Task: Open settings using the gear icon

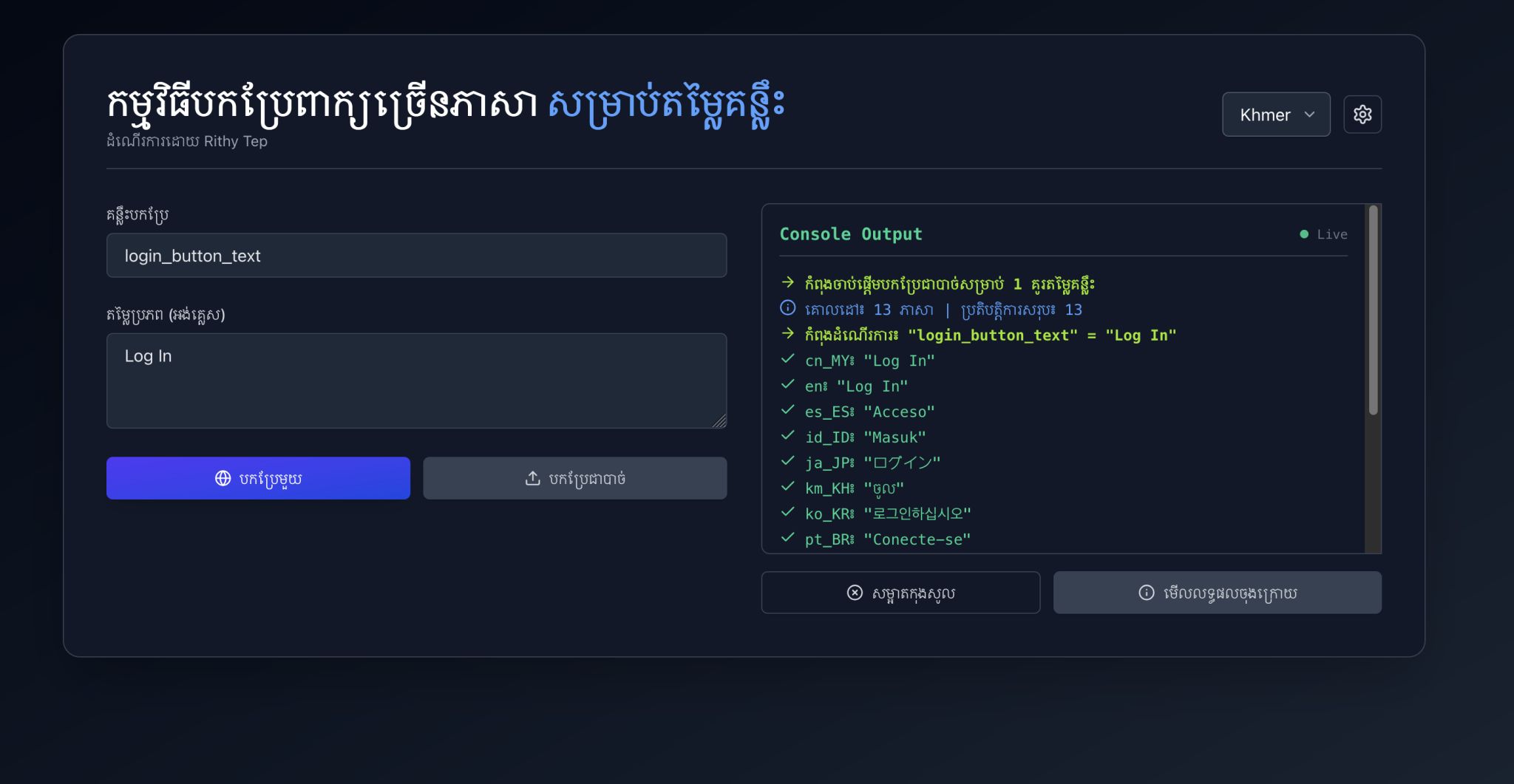Action: pos(1362,115)
